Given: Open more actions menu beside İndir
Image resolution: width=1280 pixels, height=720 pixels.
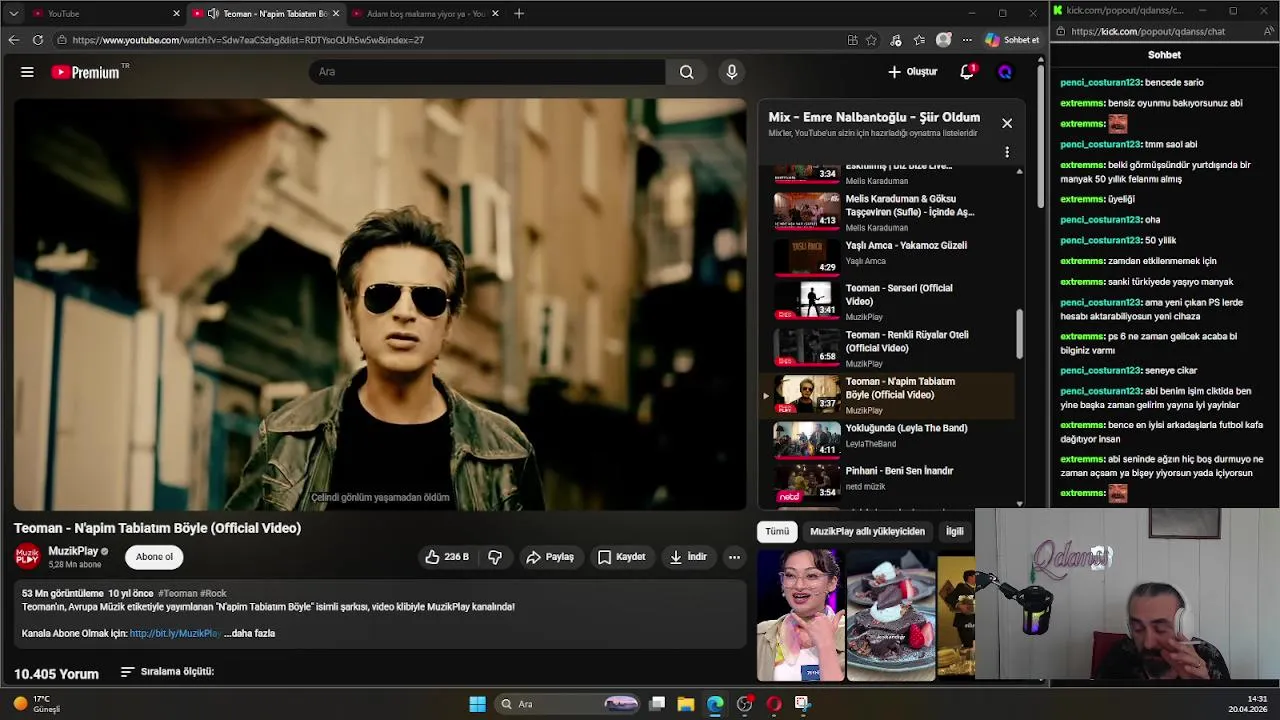Looking at the screenshot, I should pos(734,557).
